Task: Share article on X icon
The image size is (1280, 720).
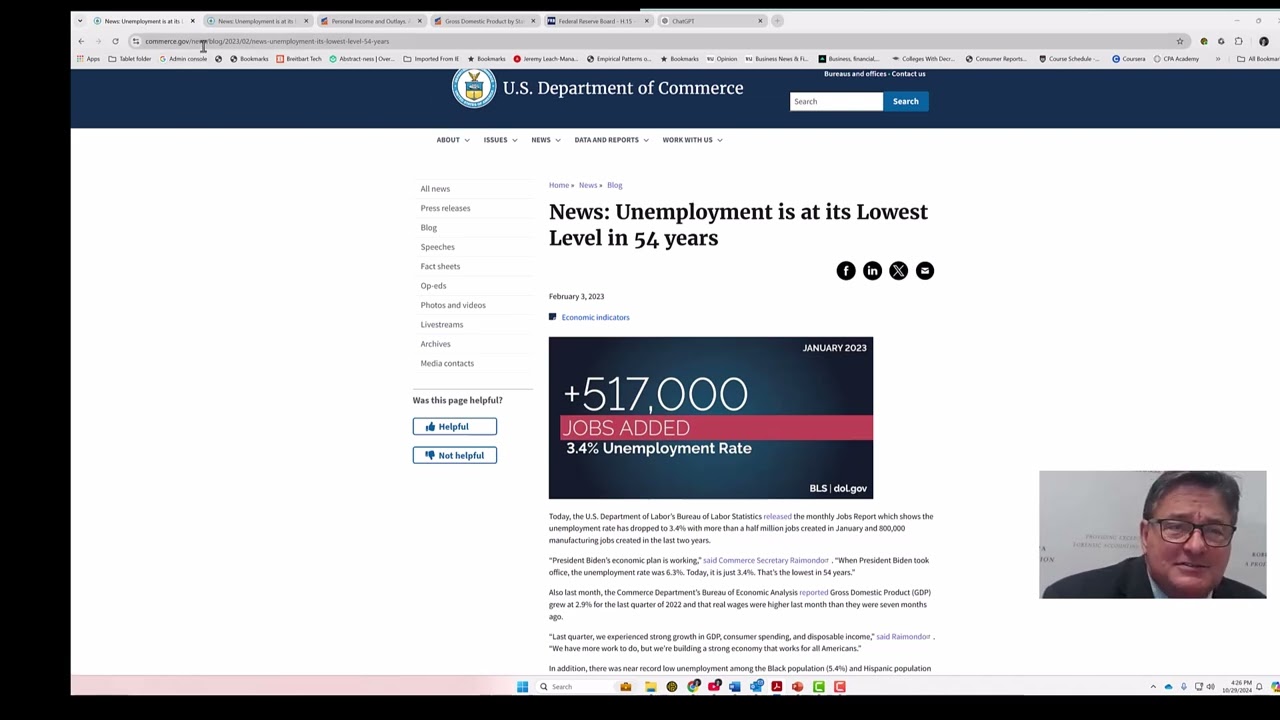Action: (x=898, y=271)
